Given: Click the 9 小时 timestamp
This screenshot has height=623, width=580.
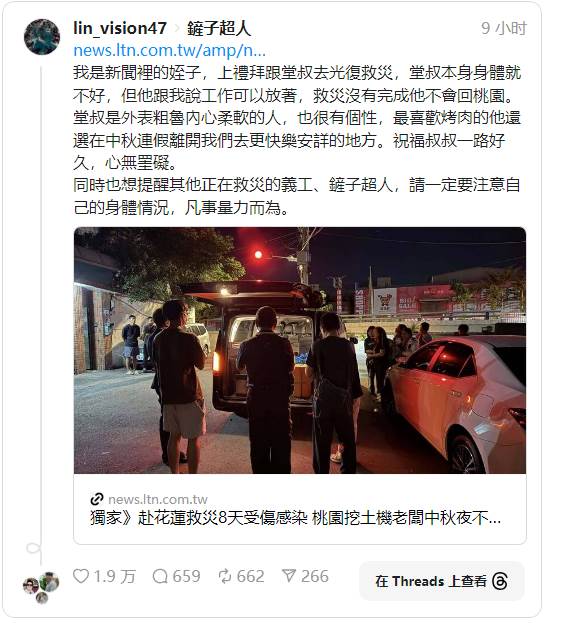Looking at the screenshot, I should (503, 28).
